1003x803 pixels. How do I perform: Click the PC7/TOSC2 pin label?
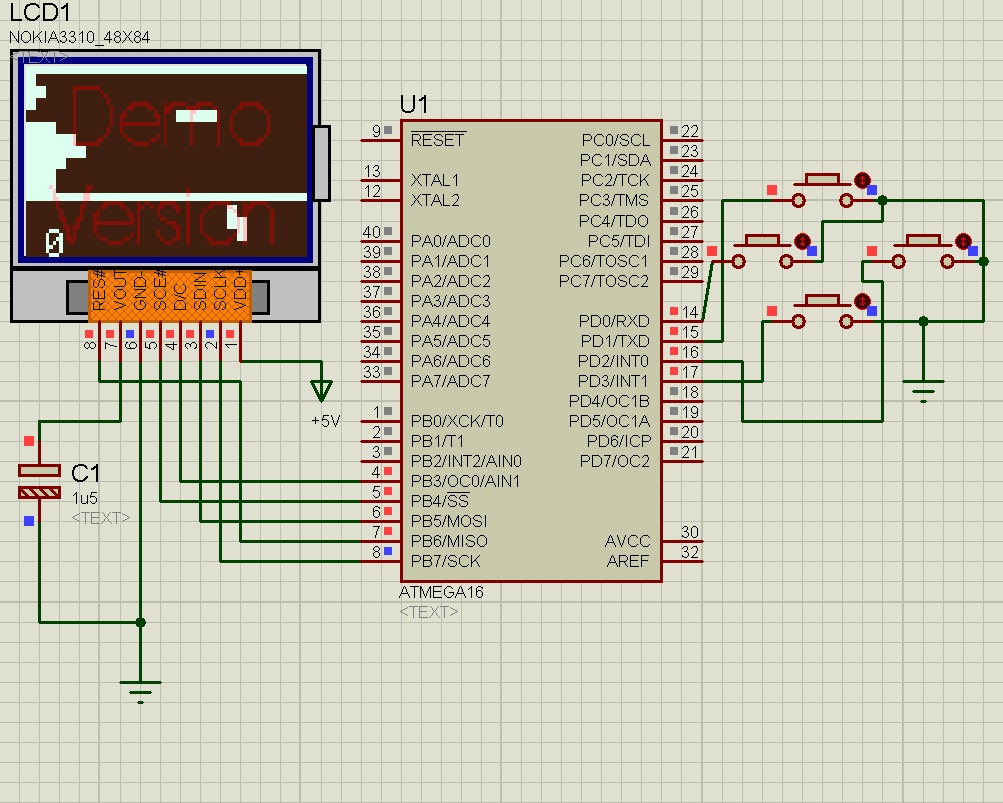click(x=604, y=282)
